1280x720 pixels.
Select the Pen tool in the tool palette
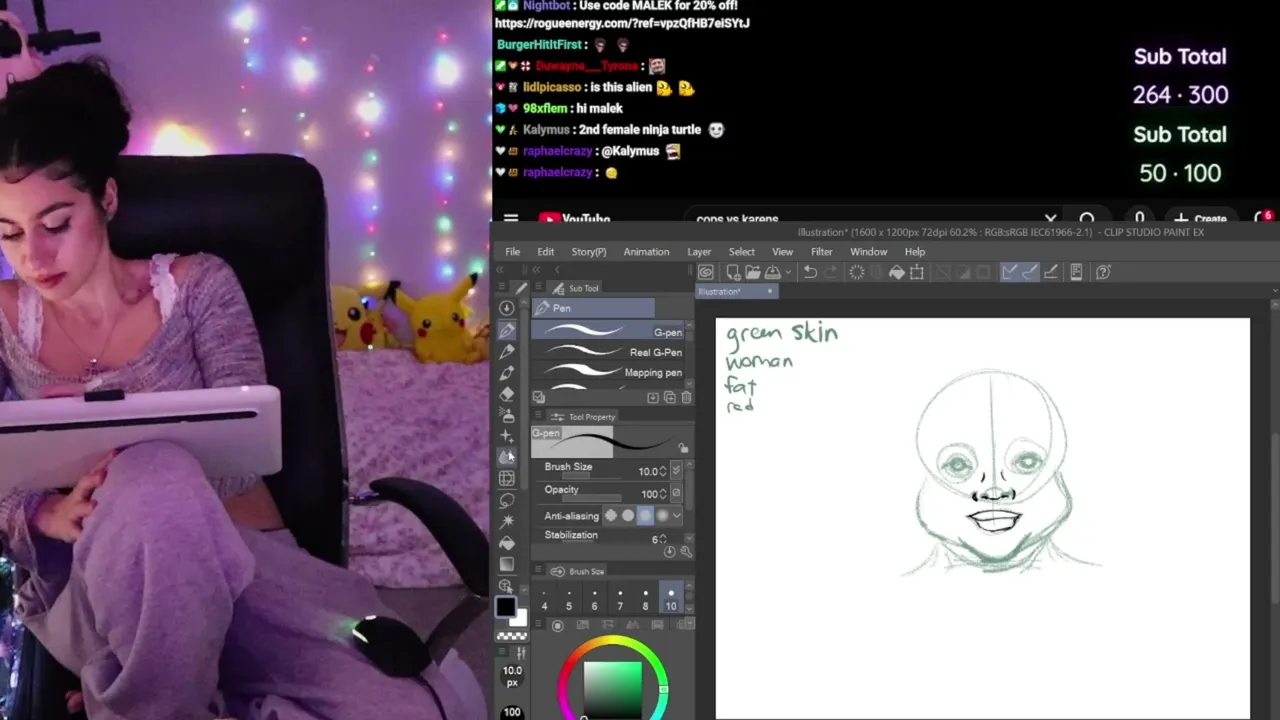(x=507, y=330)
